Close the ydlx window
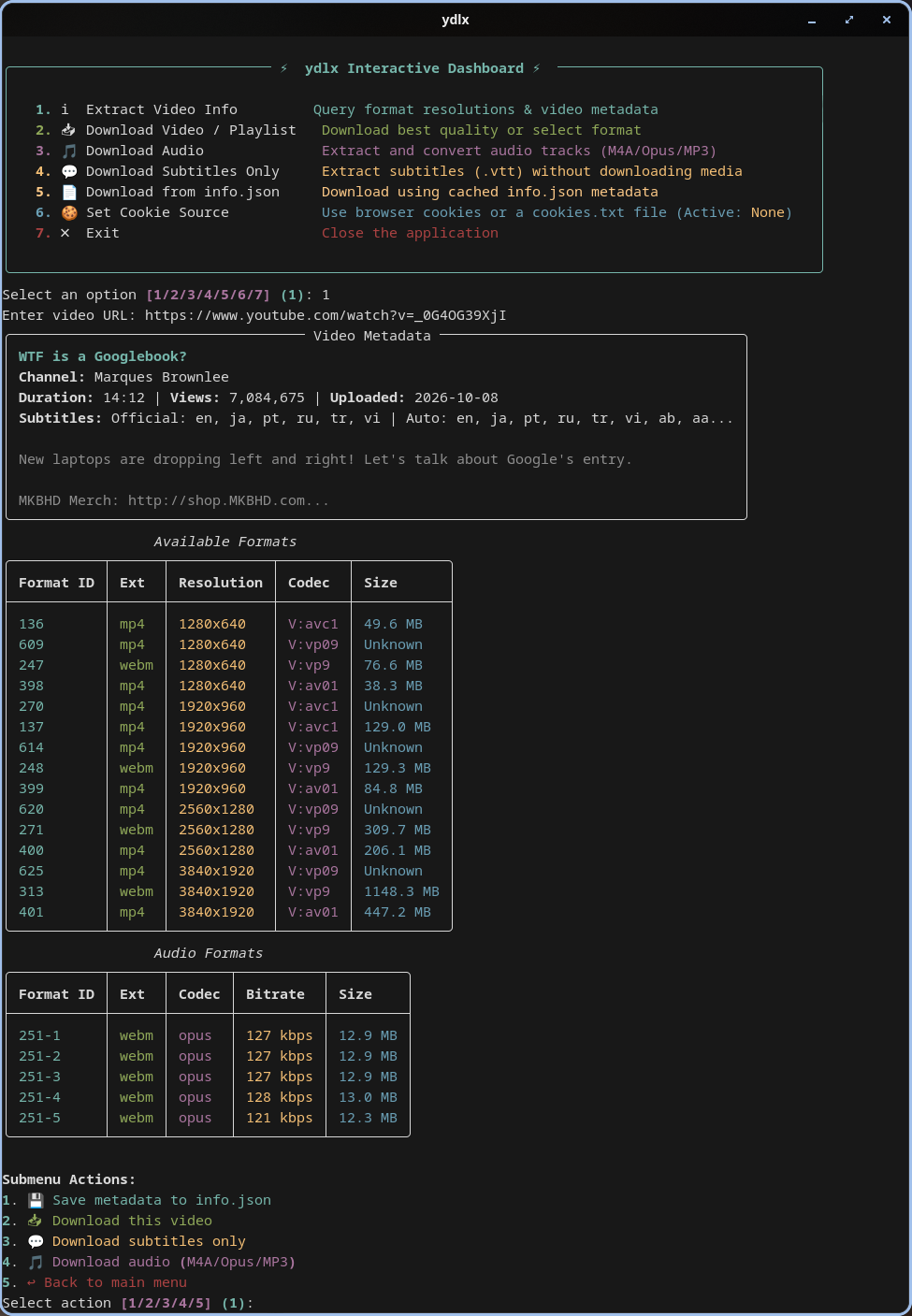The height and width of the screenshot is (1316, 912). 887,20
